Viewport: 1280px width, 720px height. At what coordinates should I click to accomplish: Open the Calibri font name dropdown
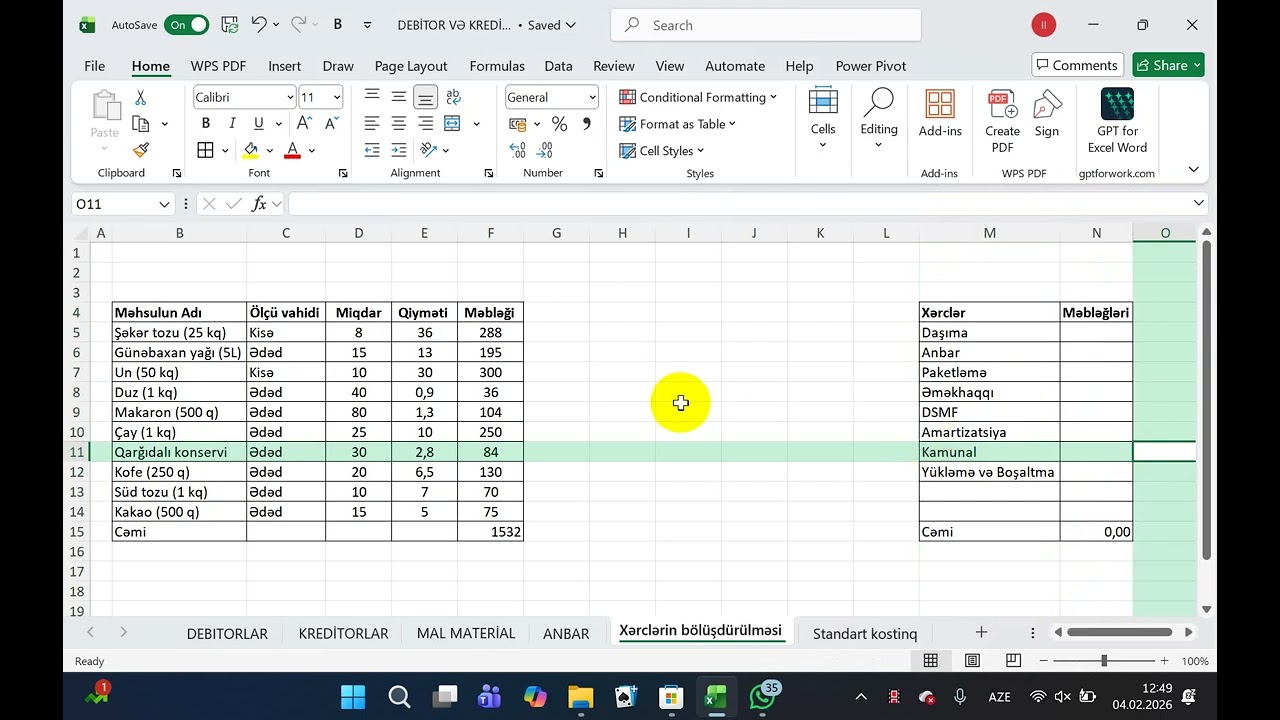[290, 97]
